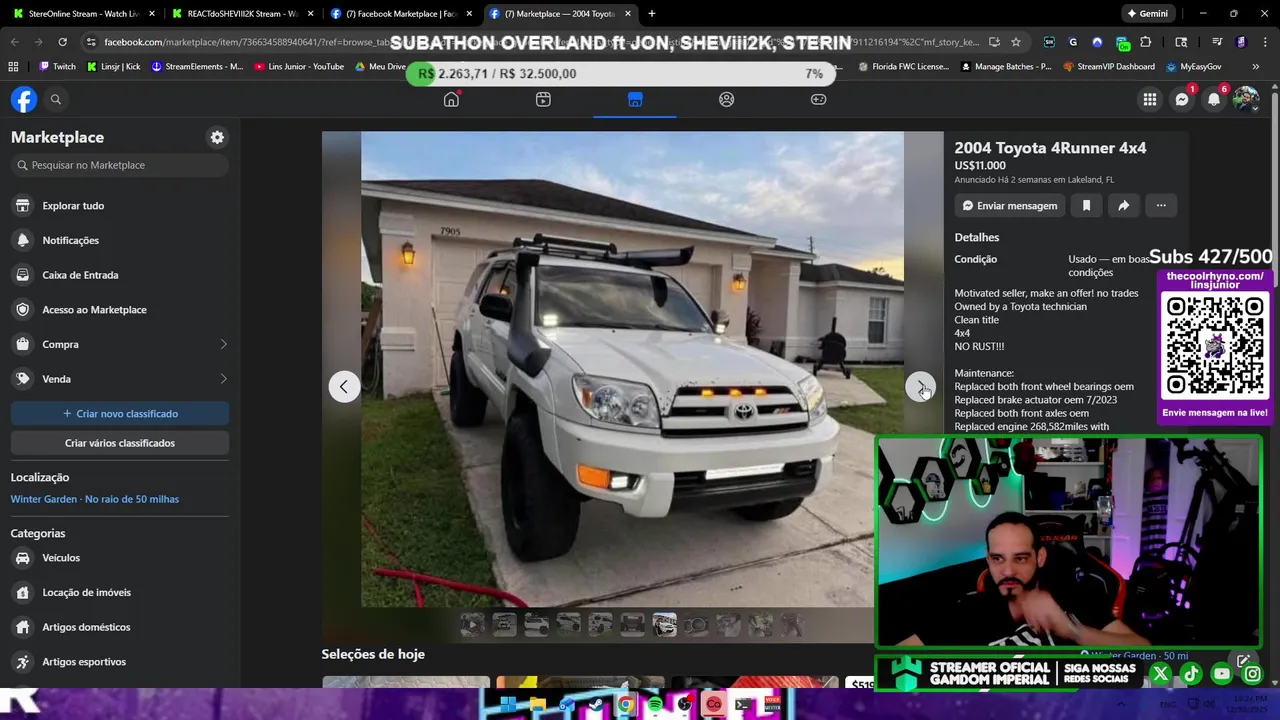Screen dimensions: 1280x720
Task: Share the listing via arrow icon
Action: [1124, 205]
